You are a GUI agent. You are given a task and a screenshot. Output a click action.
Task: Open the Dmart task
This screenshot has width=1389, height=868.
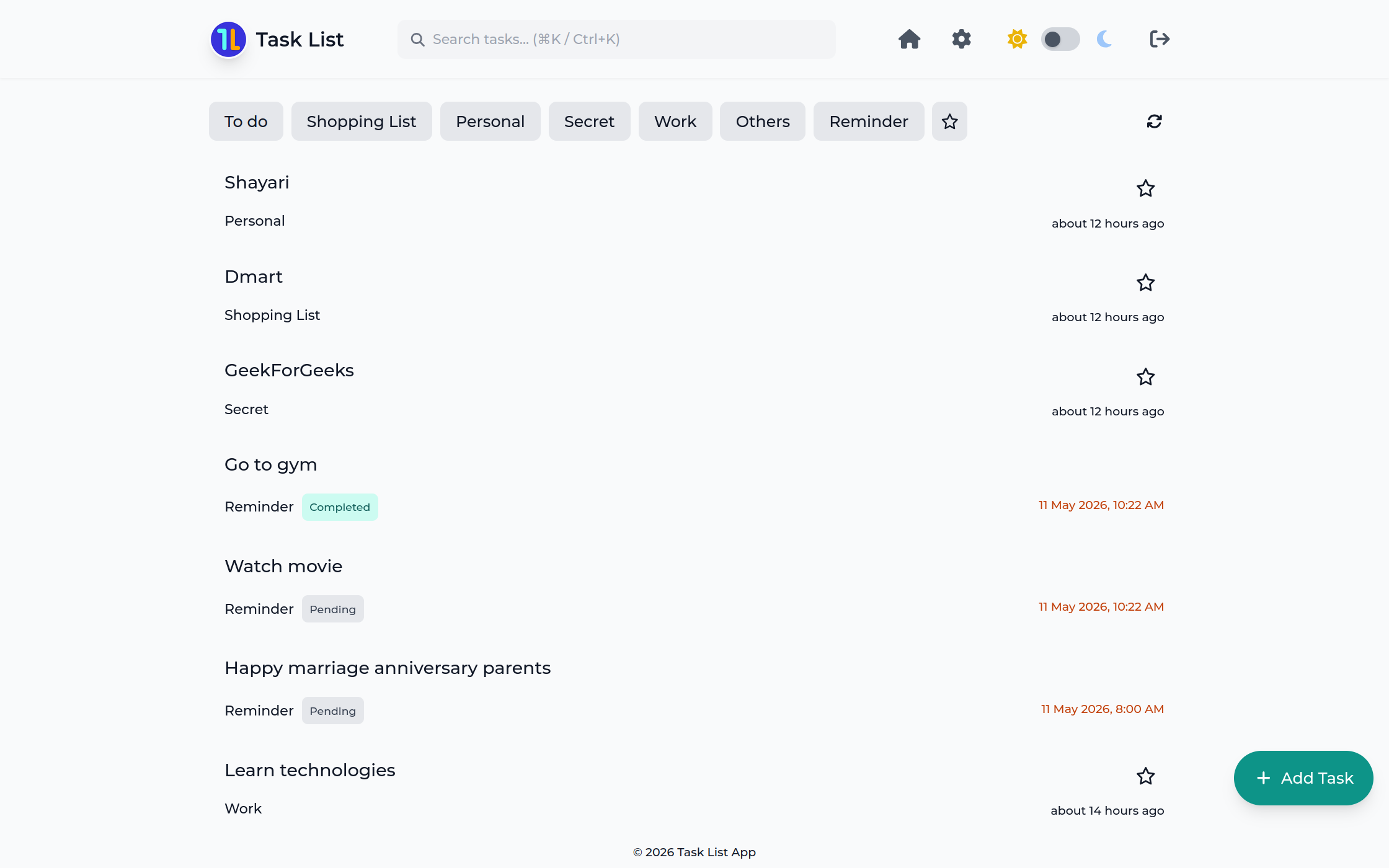tap(254, 277)
